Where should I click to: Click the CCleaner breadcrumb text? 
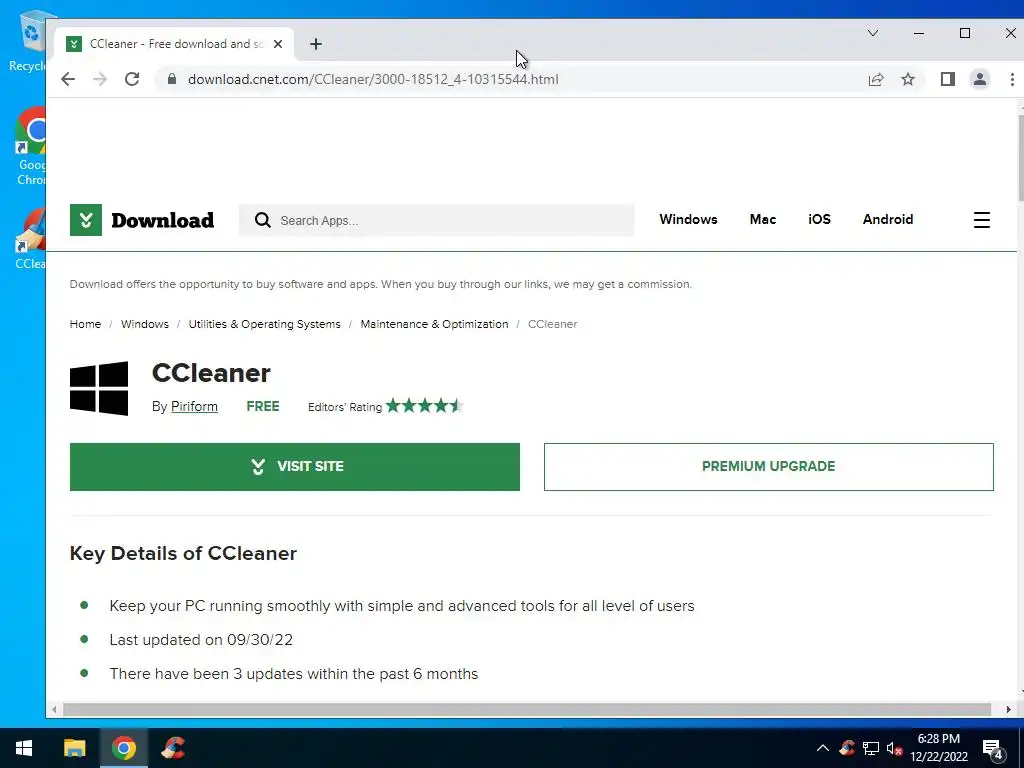[552, 324]
